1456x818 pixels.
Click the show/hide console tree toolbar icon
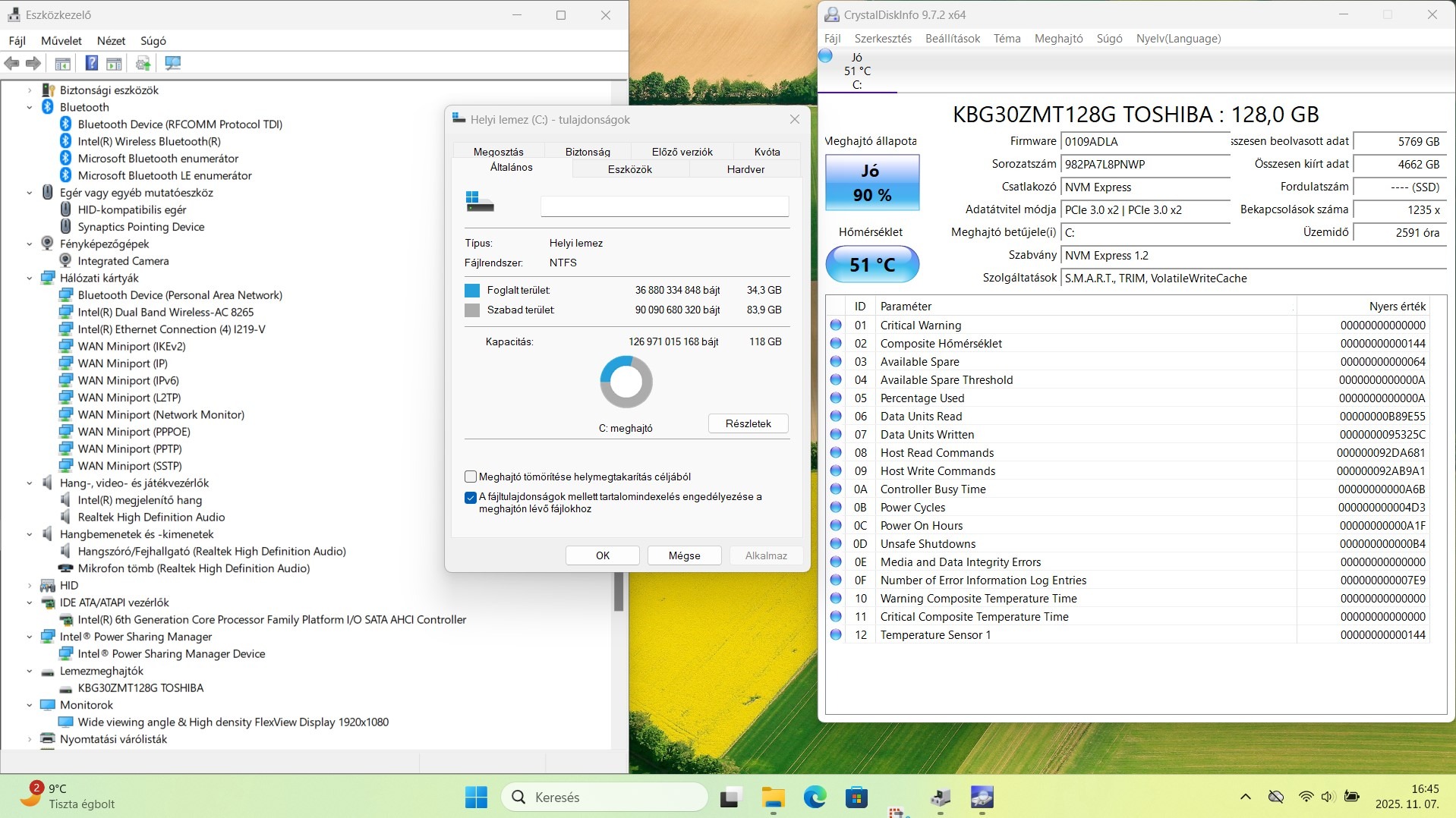tap(63, 64)
